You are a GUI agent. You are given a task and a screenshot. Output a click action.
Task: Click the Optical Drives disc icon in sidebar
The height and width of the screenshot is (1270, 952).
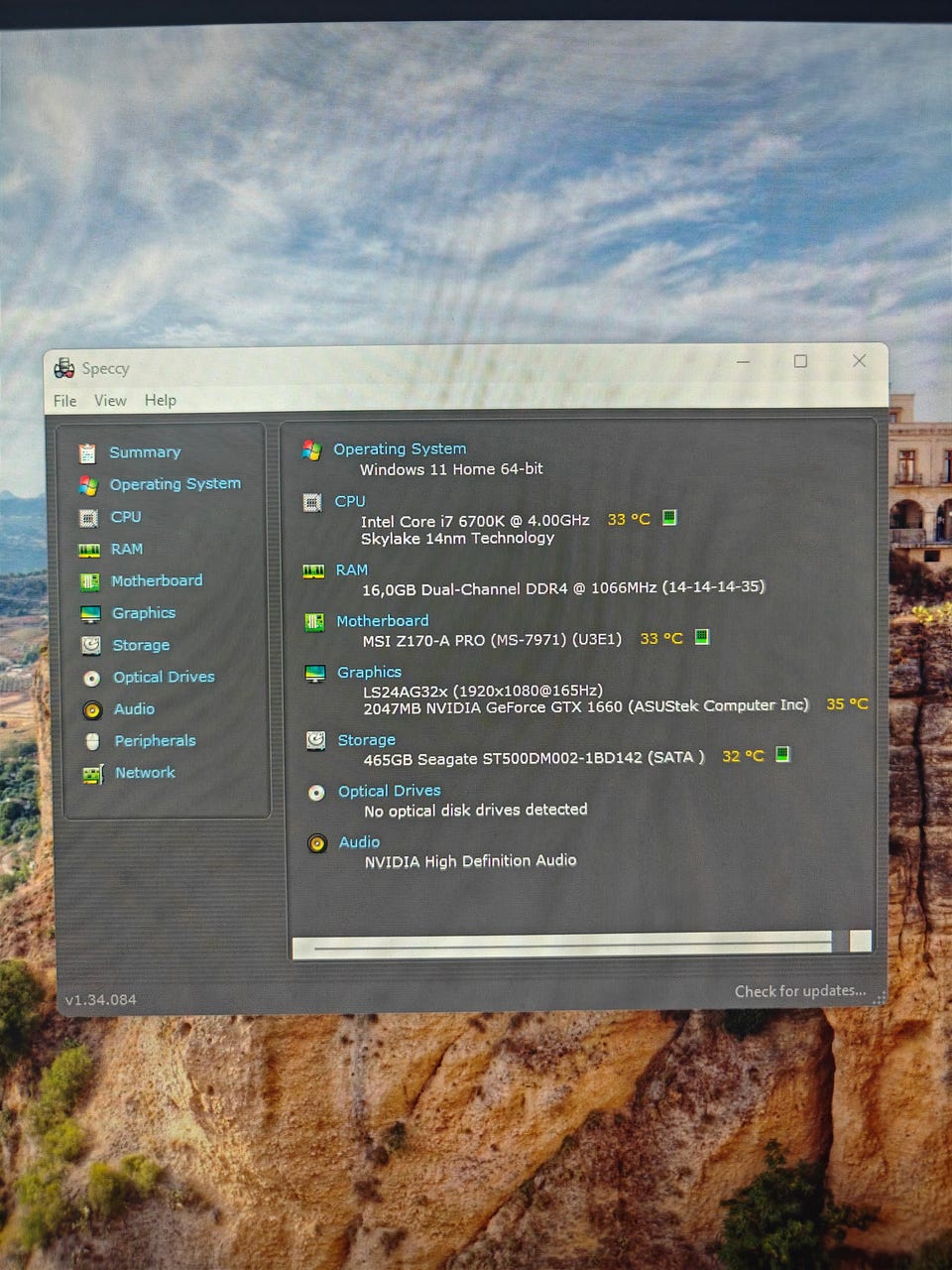click(91, 678)
